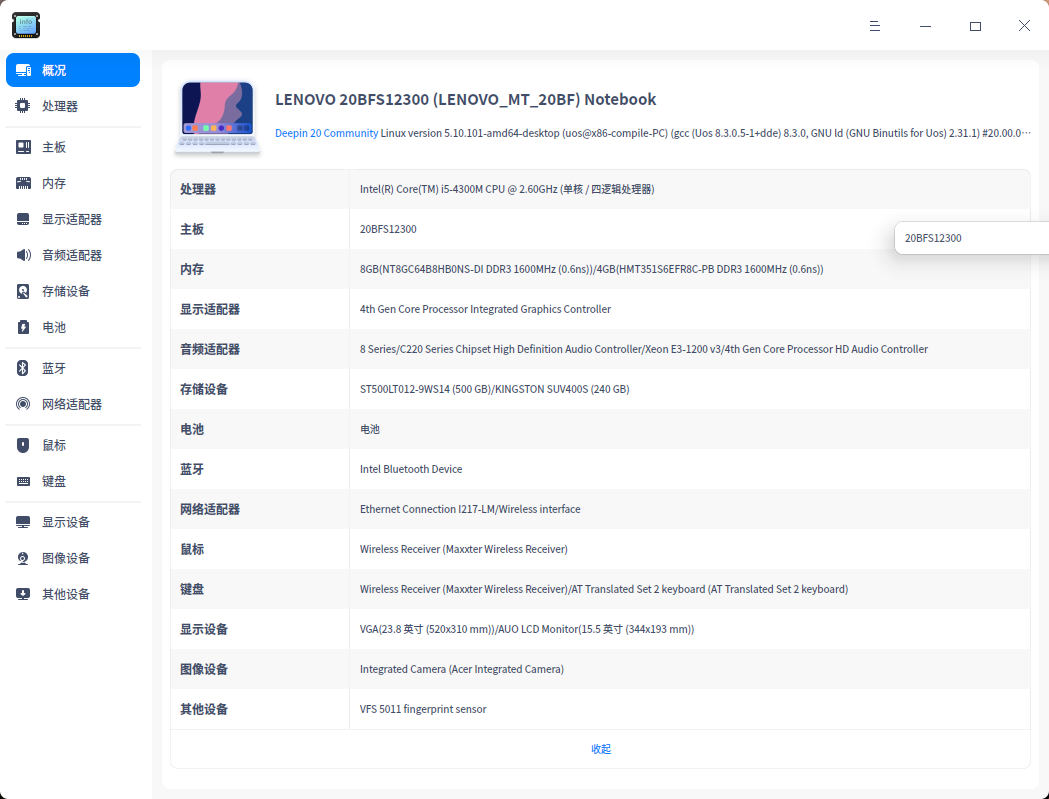Open the 主板 motherboard section icon
The height and width of the screenshot is (799, 1049).
click(22, 147)
